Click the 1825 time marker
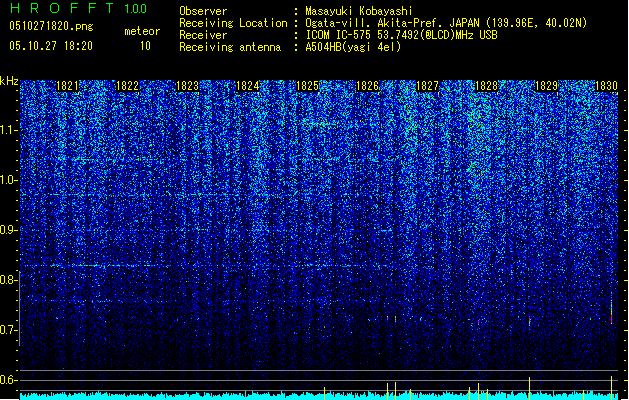This screenshot has height=400, width=629. point(307,86)
